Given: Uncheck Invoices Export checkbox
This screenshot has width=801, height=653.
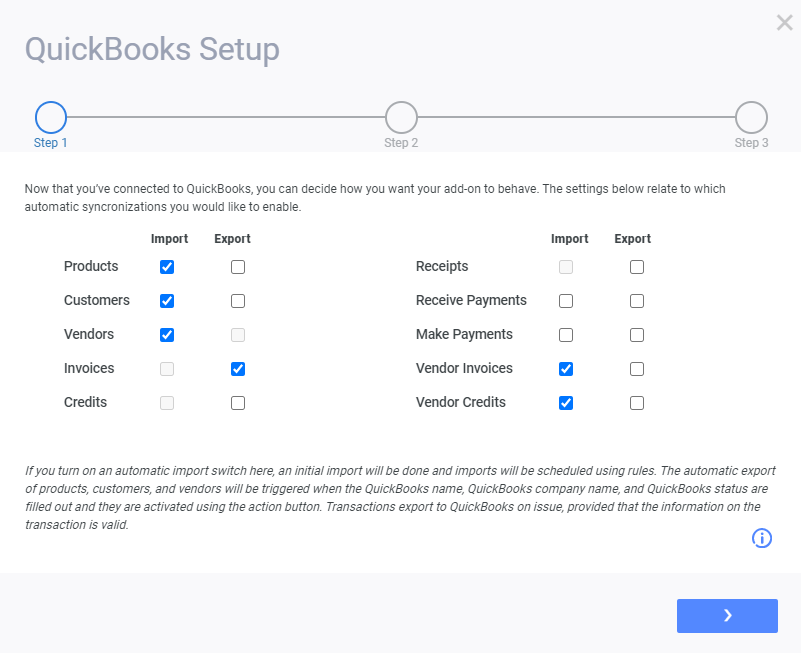Looking at the screenshot, I should pyautogui.click(x=238, y=369).
